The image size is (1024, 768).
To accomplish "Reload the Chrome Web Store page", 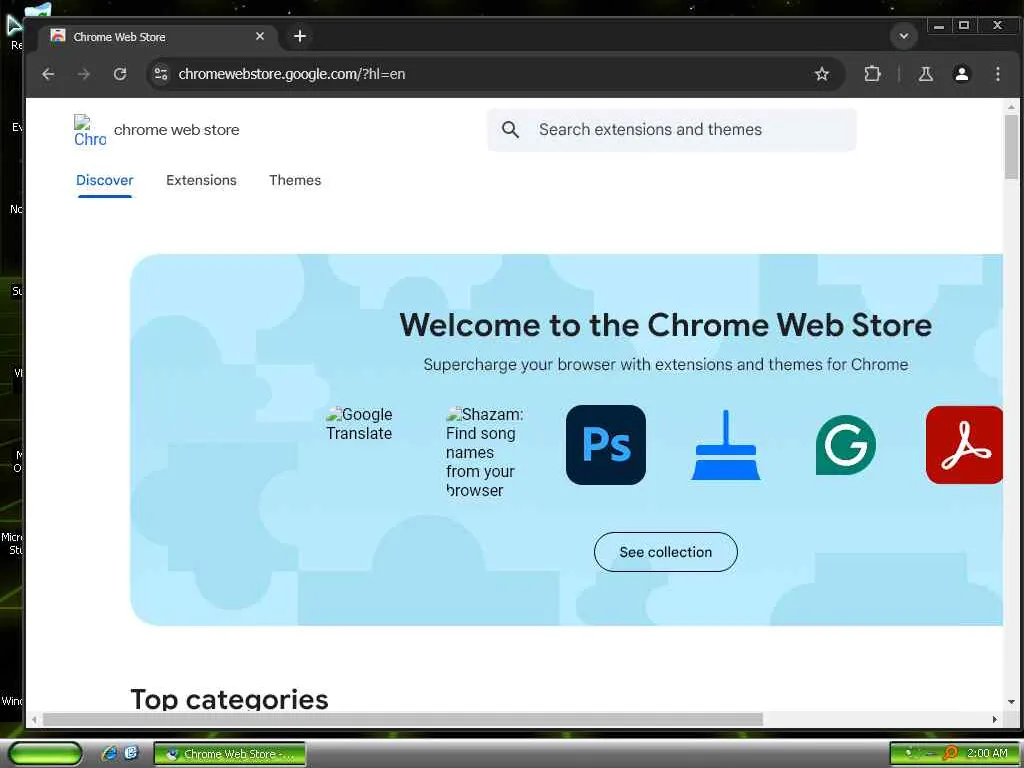I will click(120, 74).
